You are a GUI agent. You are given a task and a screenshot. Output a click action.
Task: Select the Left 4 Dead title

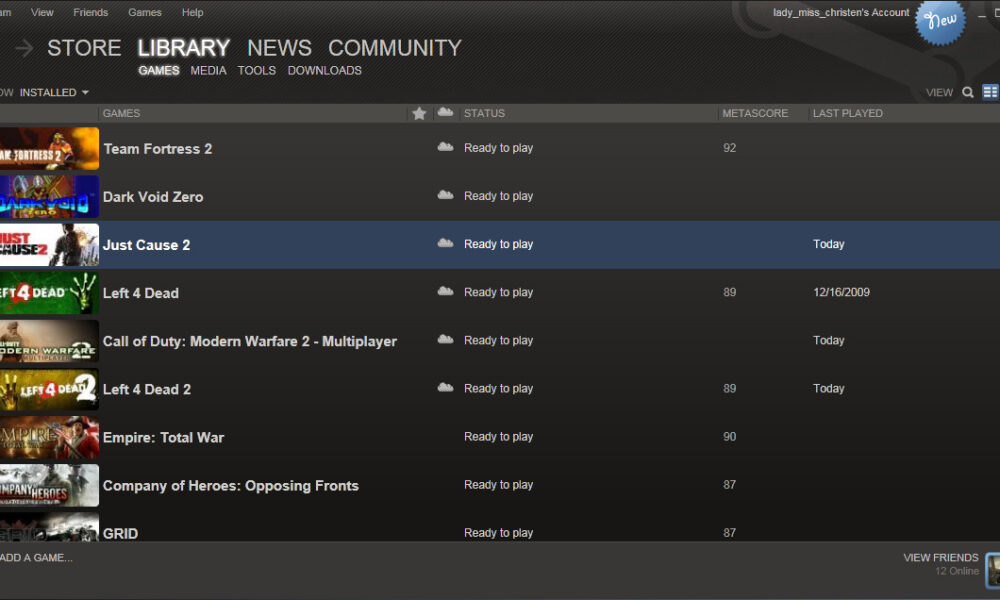click(141, 293)
